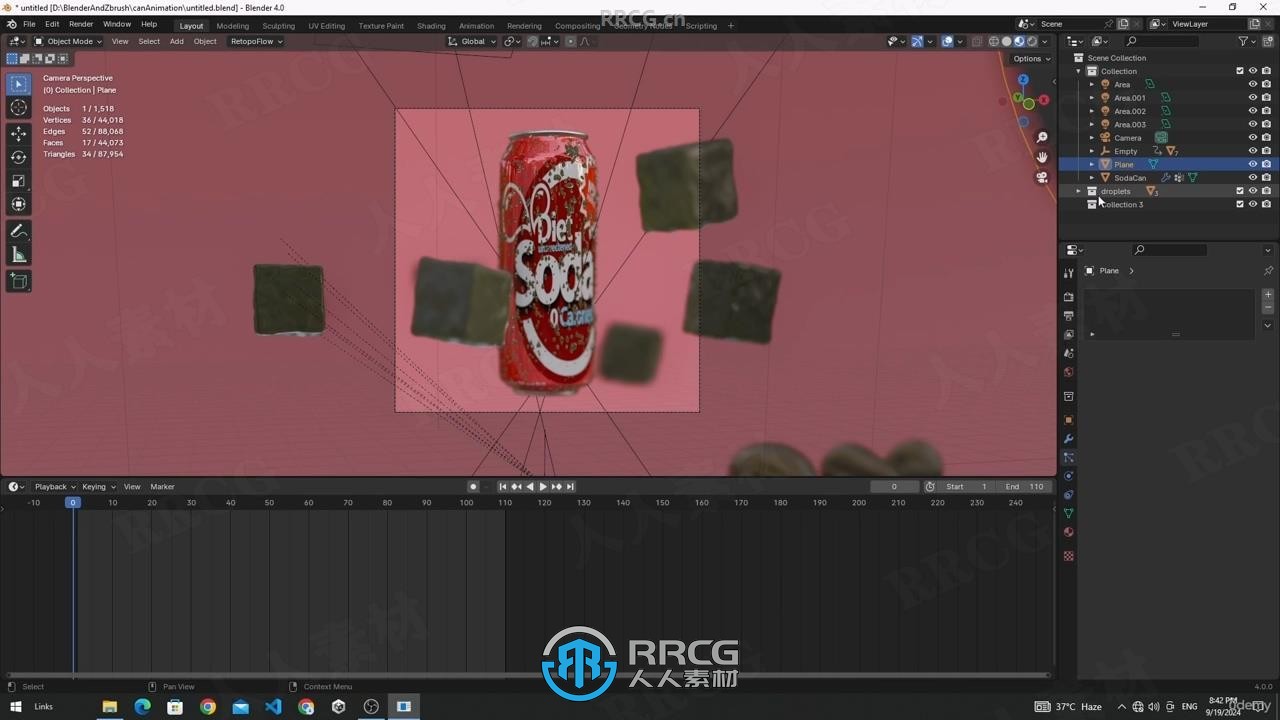Hide Camera object in viewport
1280x720 pixels.
coord(1252,138)
